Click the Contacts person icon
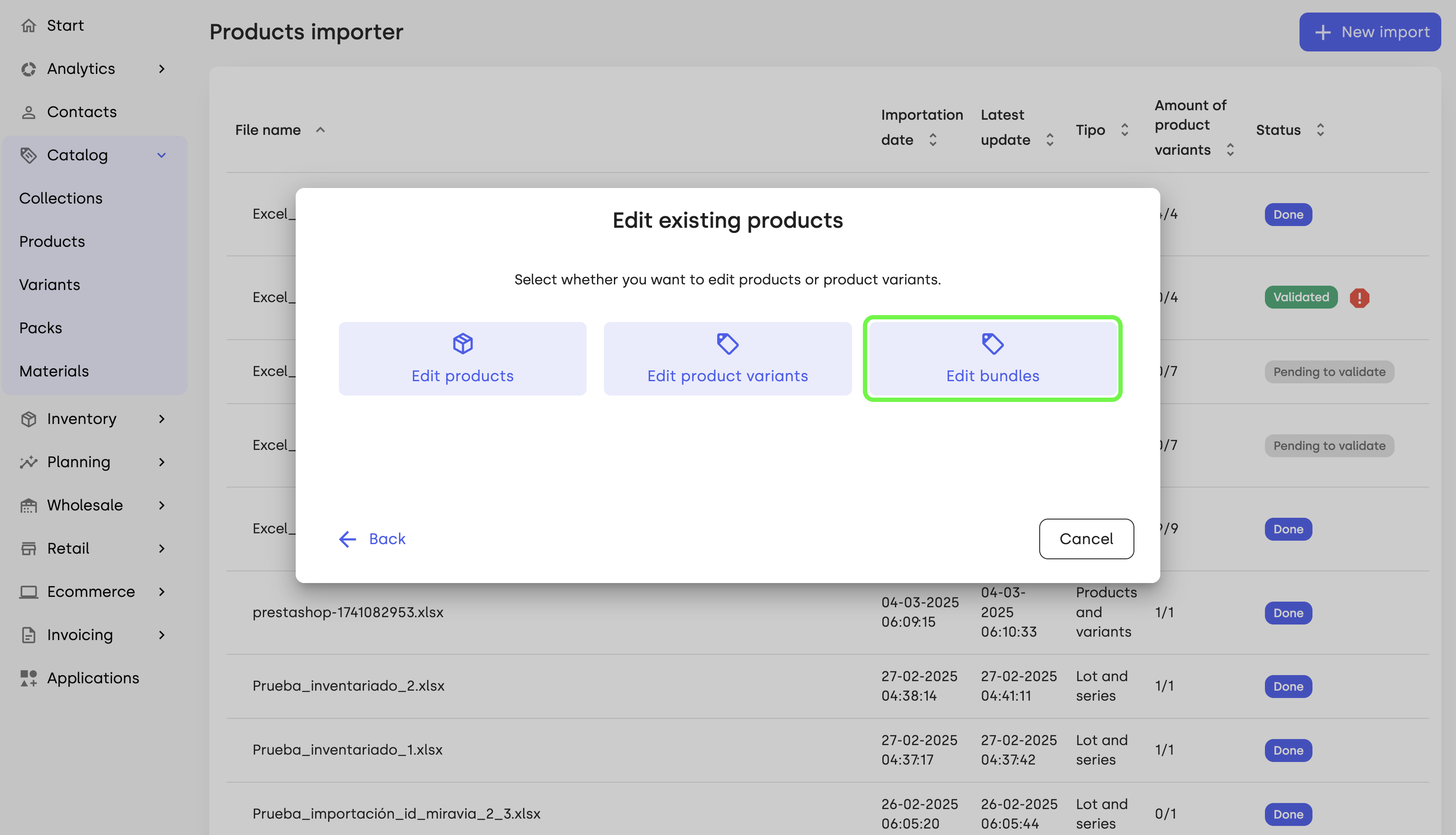 point(29,112)
